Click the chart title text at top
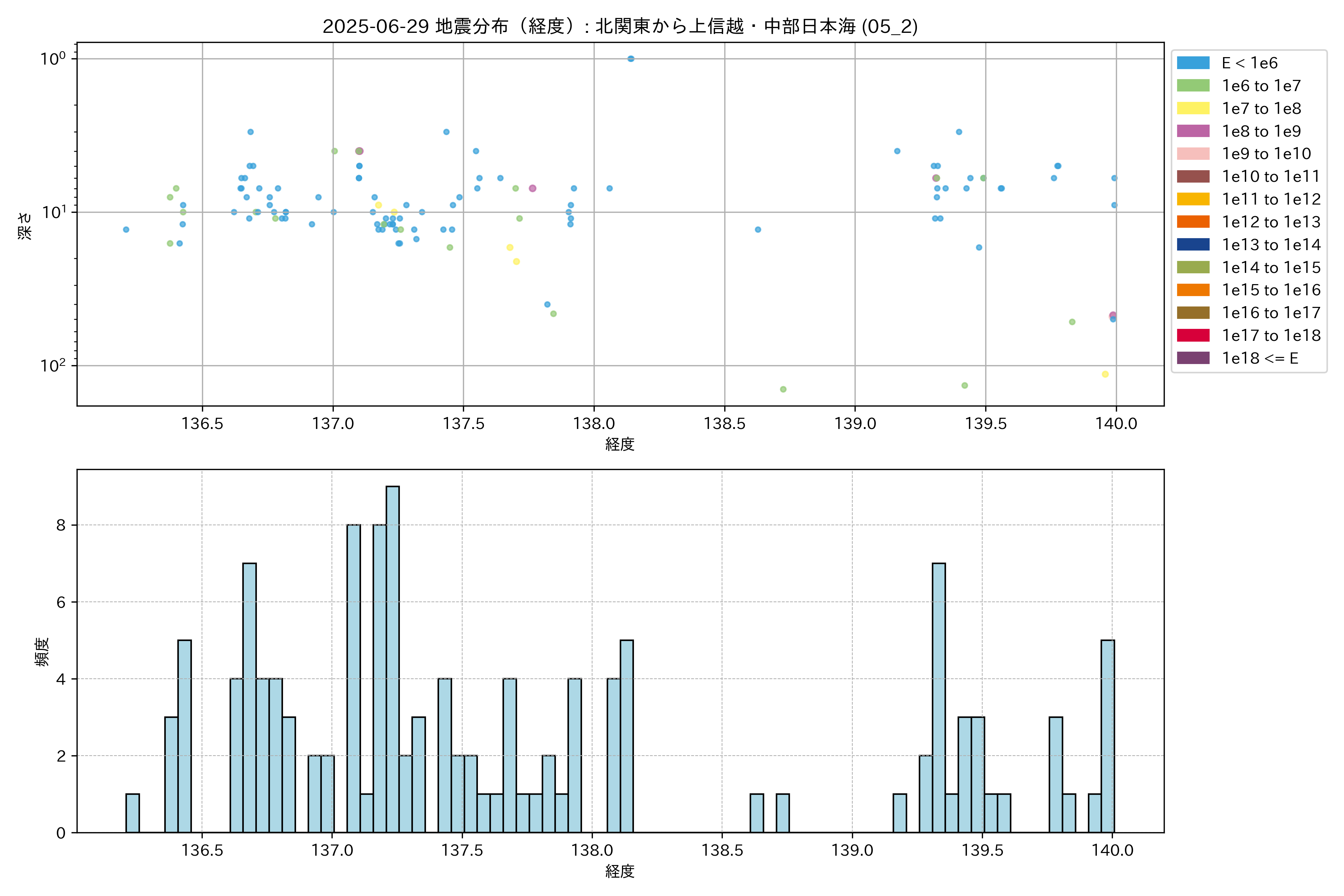 tap(620, 26)
